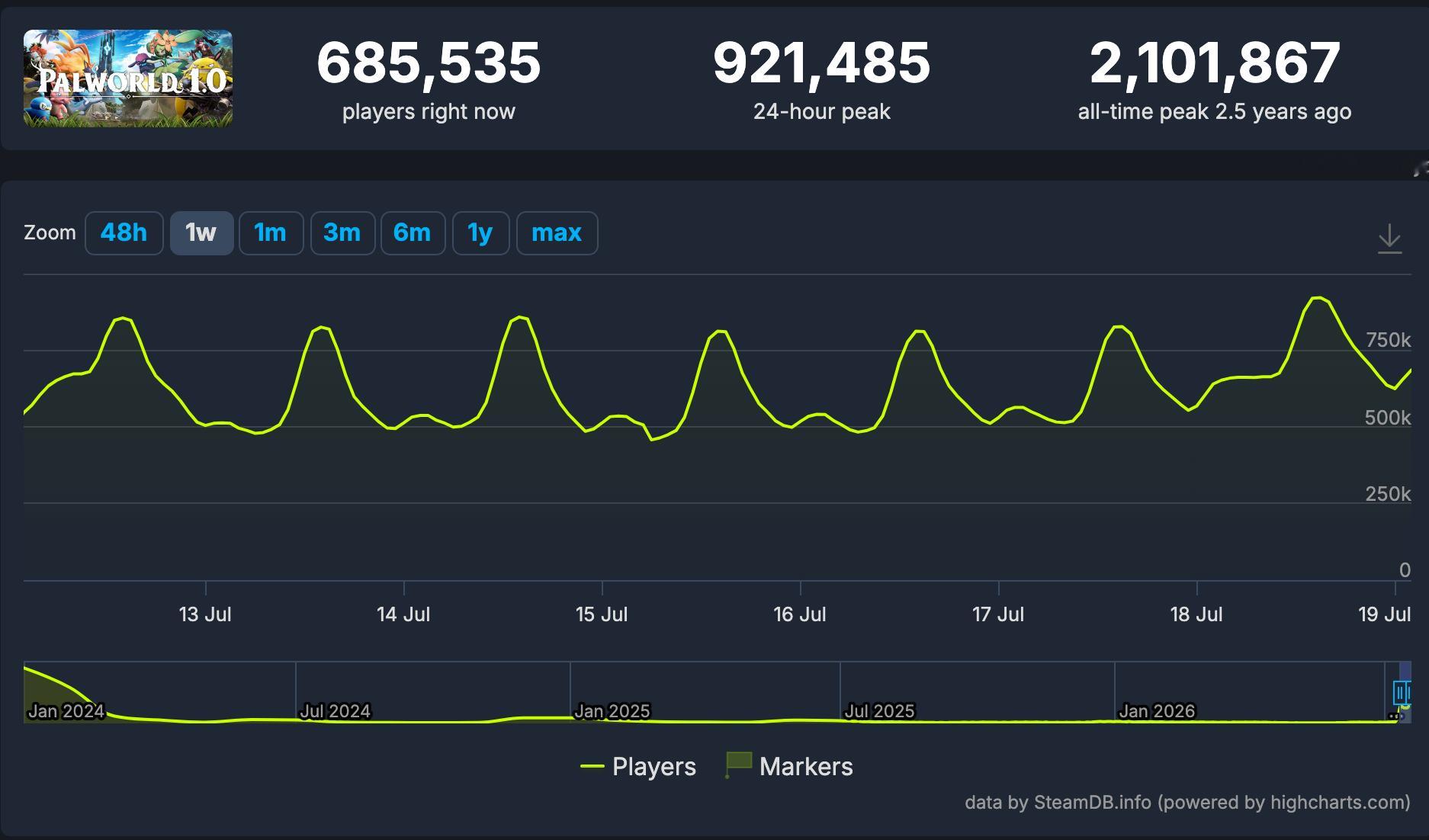Click Jan 2025 in the navigator timeline
Image resolution: width=1429 pixels, height=840 pixels.
612,711
